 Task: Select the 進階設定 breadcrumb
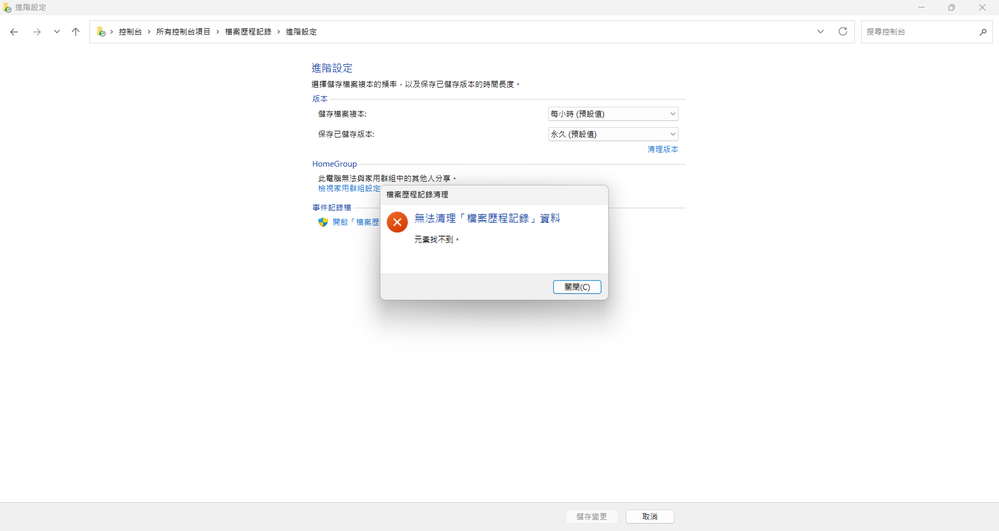coord(301,32)
